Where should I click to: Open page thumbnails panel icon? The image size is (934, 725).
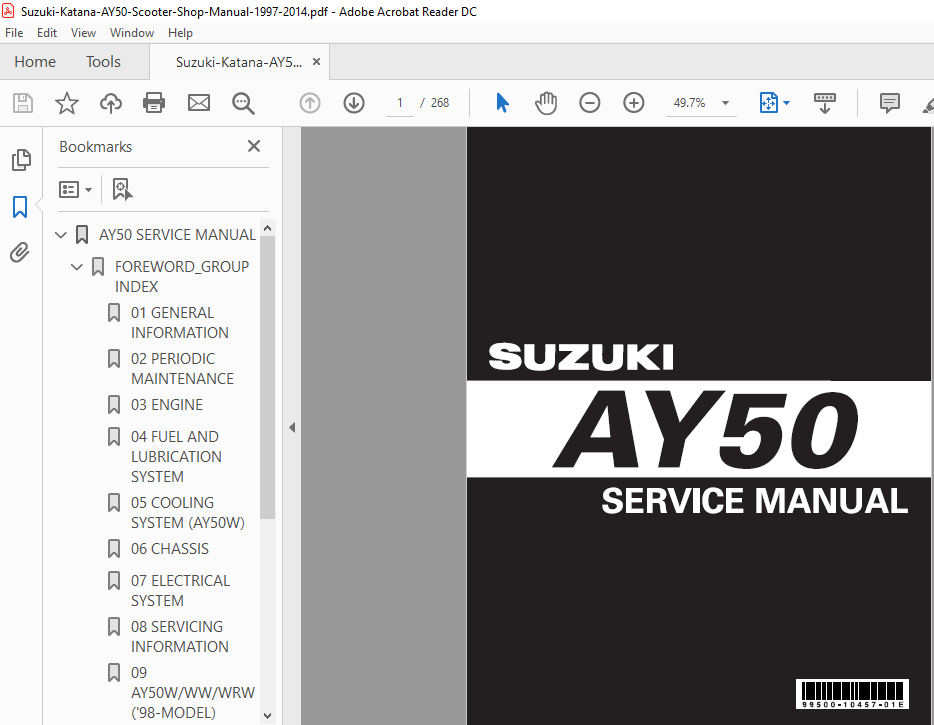click(x=21, y=160)
